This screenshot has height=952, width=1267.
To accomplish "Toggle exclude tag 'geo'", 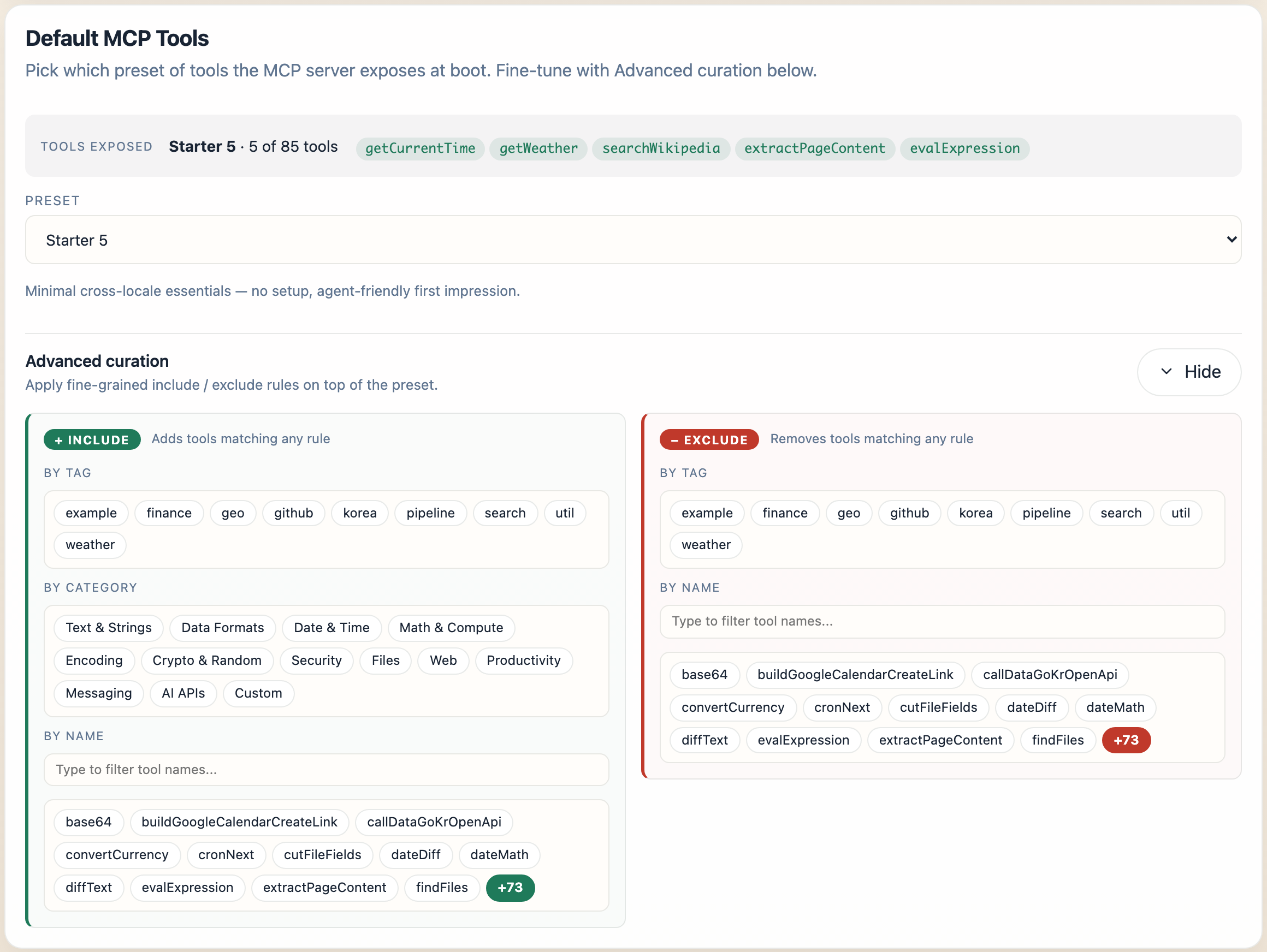I will pyautogui.click(x=849, y=513).
